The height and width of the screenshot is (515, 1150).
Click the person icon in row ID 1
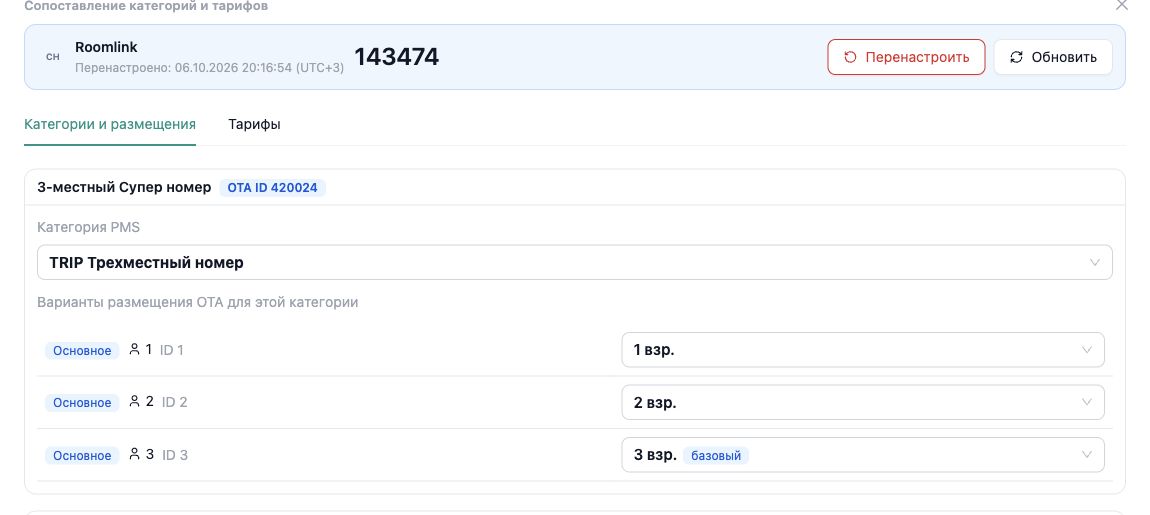tap(134, 349)
